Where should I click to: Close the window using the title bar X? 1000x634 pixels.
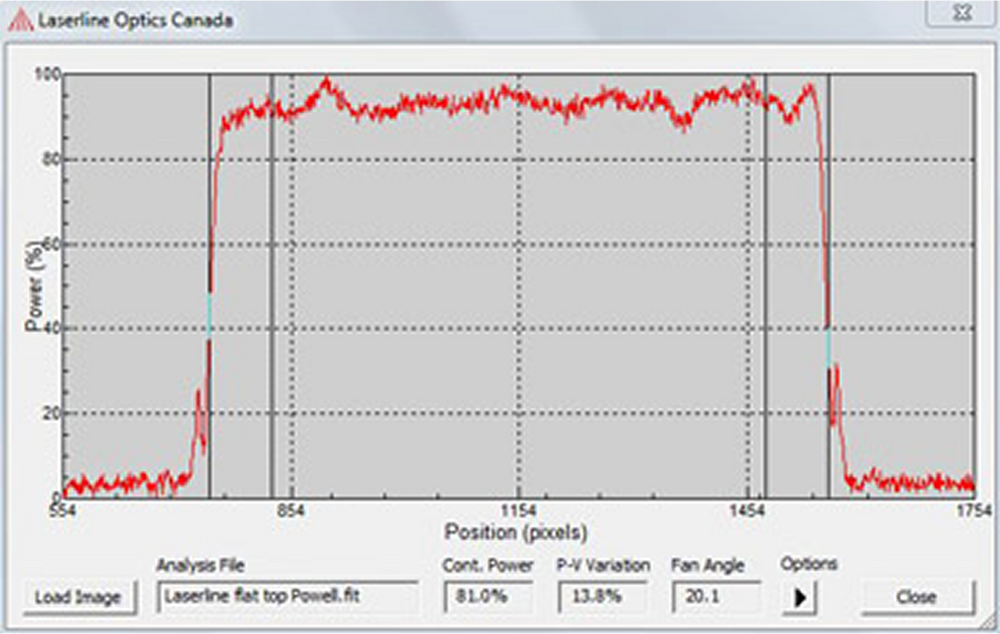coord(962,13)
